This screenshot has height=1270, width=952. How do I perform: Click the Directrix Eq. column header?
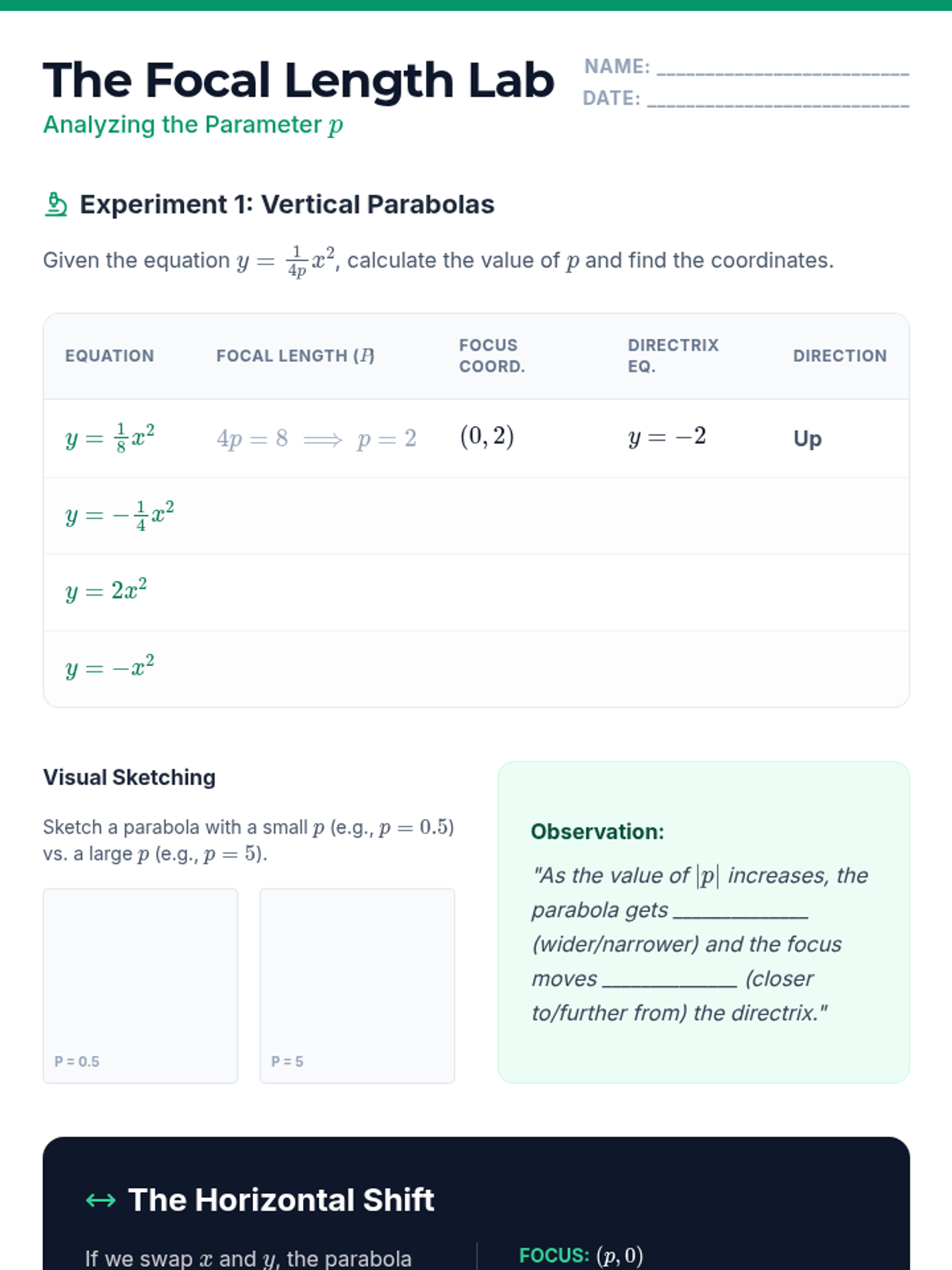point(673,356)
